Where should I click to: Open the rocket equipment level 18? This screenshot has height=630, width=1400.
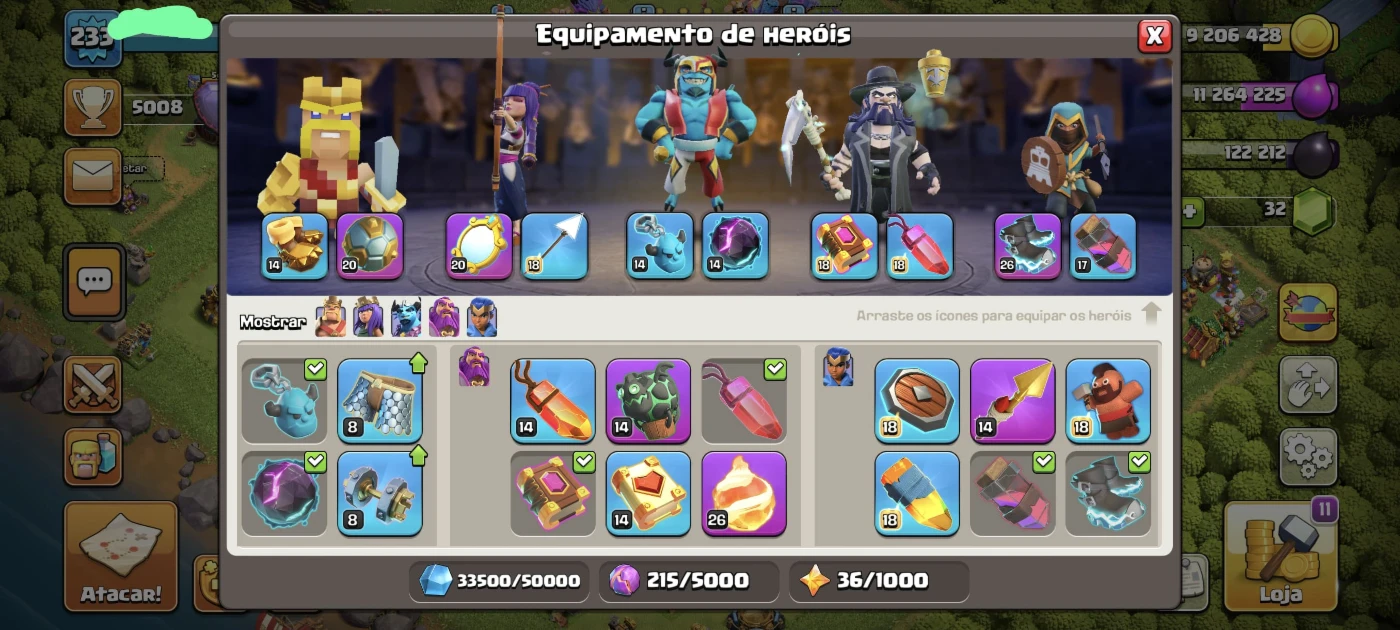click(917, 493)
